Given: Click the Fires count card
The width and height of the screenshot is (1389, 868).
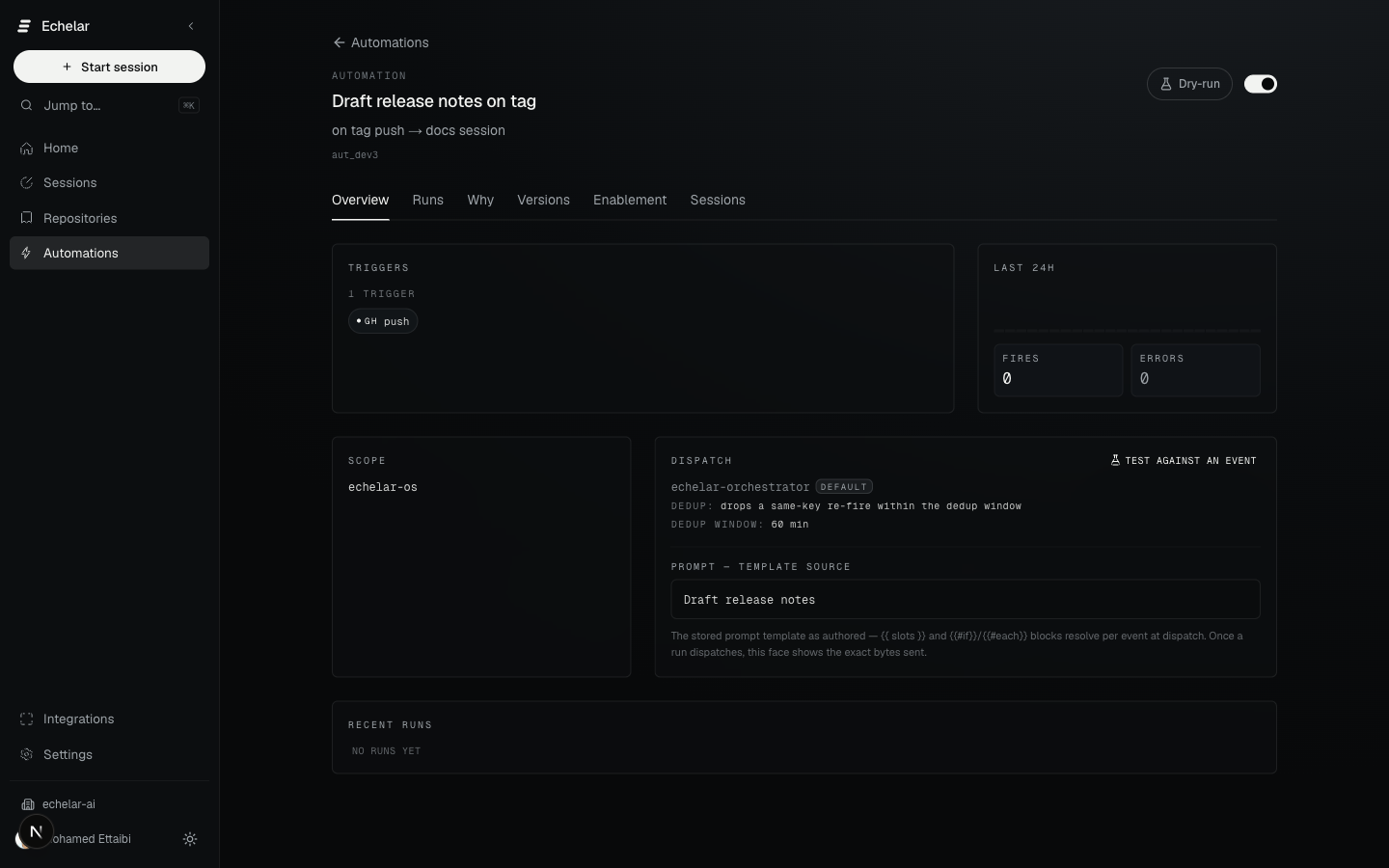Looking at the screenshot, I should (x=1058, y=370).
